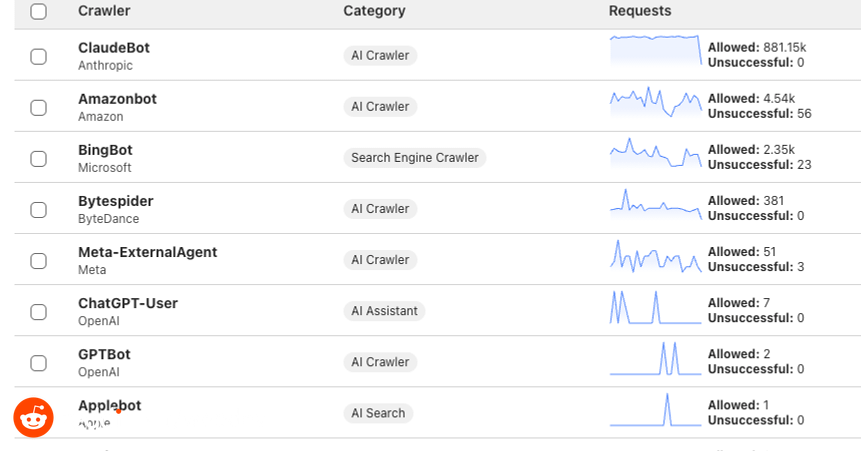Check the Meta-ExternalAgent row checkbox
861x451 pixels.
point(38,260)
